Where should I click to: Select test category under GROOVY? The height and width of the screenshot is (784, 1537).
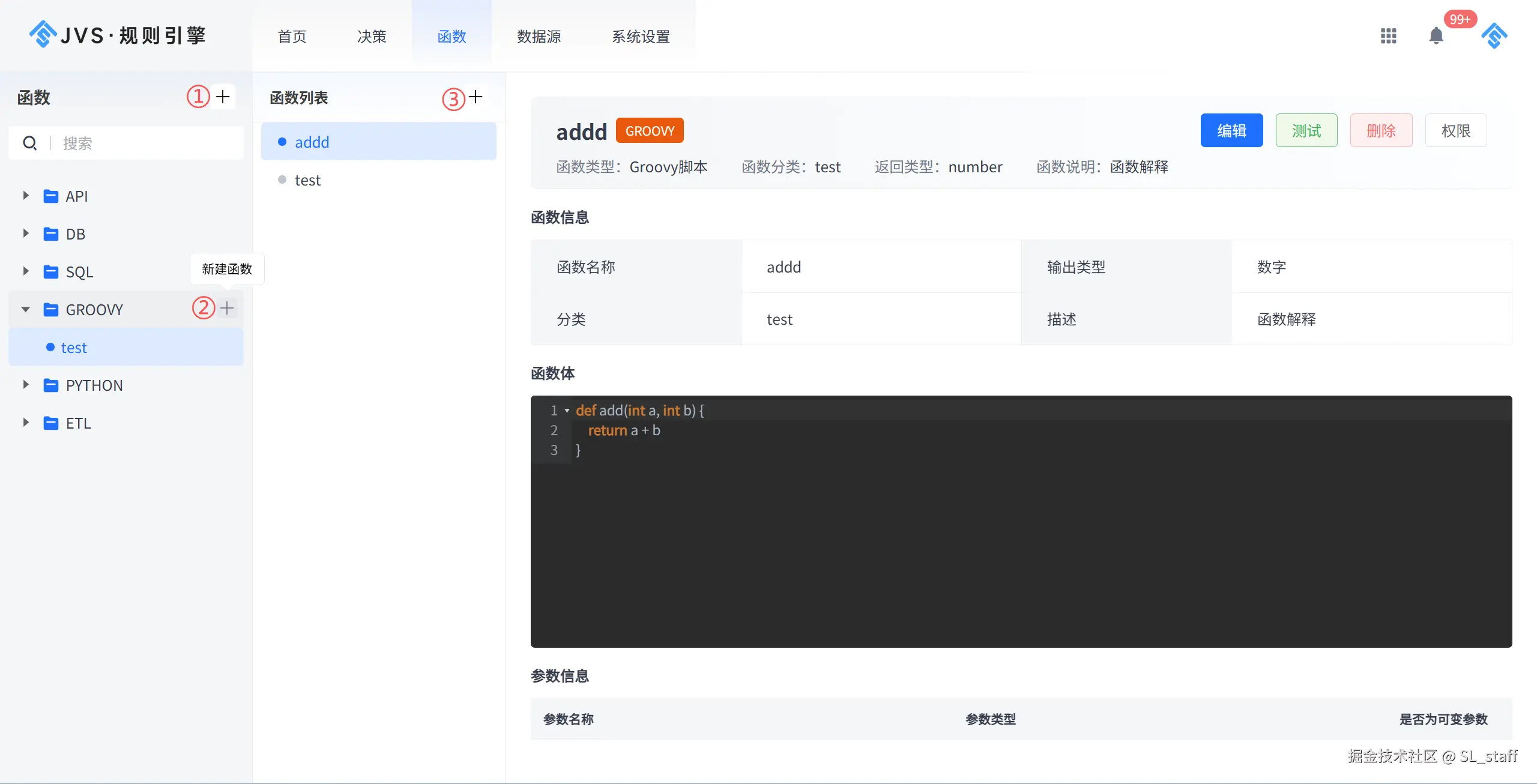coord(126,347)
